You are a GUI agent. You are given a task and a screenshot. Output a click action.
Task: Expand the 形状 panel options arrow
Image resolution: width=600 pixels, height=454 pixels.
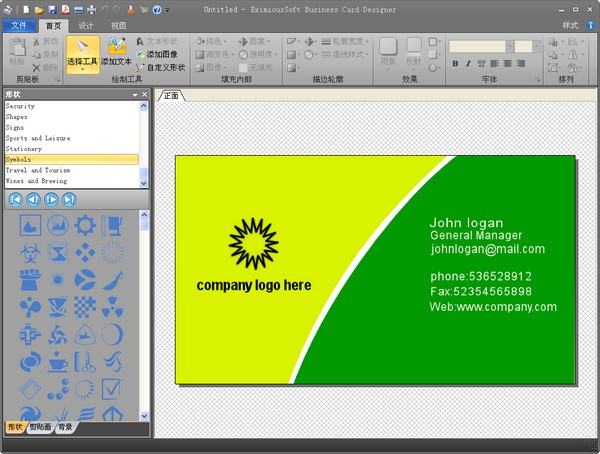(135, 95)
